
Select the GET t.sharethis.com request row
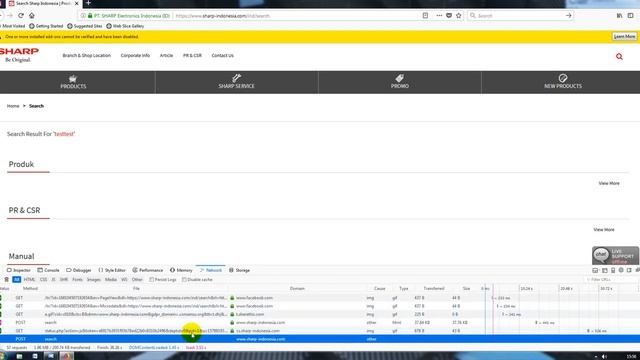tap(320, 314)
